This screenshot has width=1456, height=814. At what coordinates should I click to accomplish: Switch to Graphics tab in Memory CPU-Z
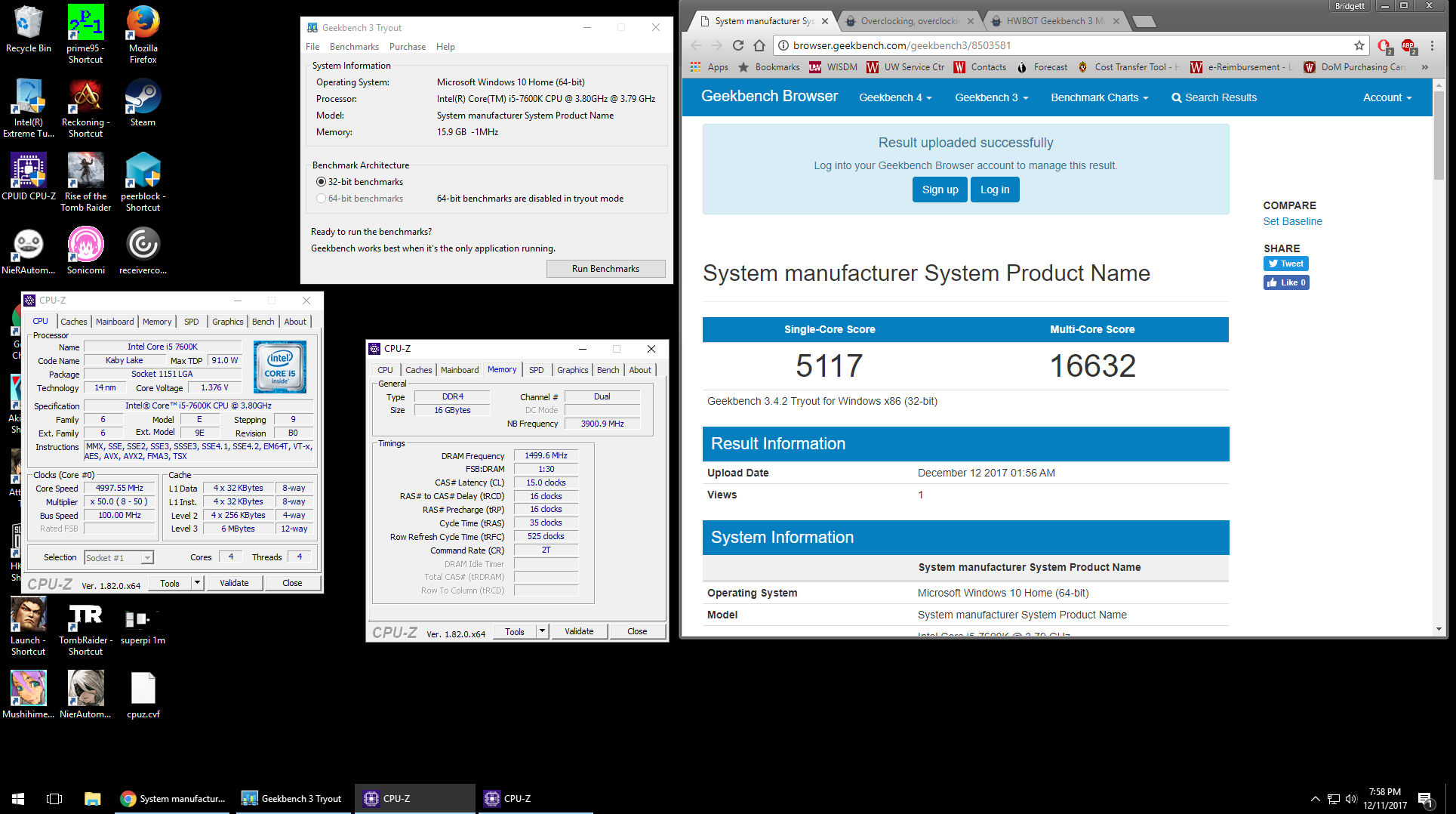(x=572, y=370)
